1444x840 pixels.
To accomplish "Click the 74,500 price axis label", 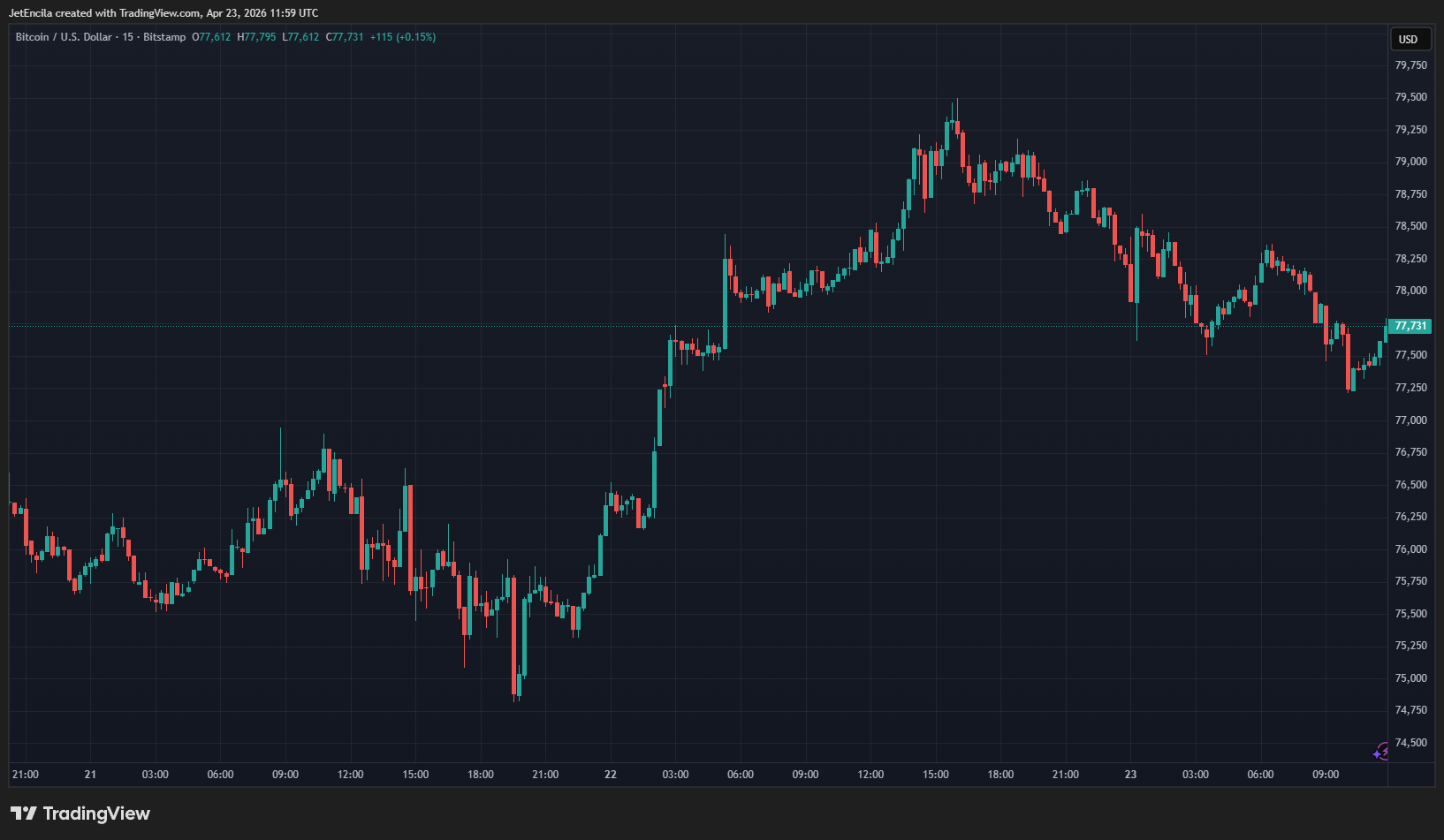I will (1410, 743).
